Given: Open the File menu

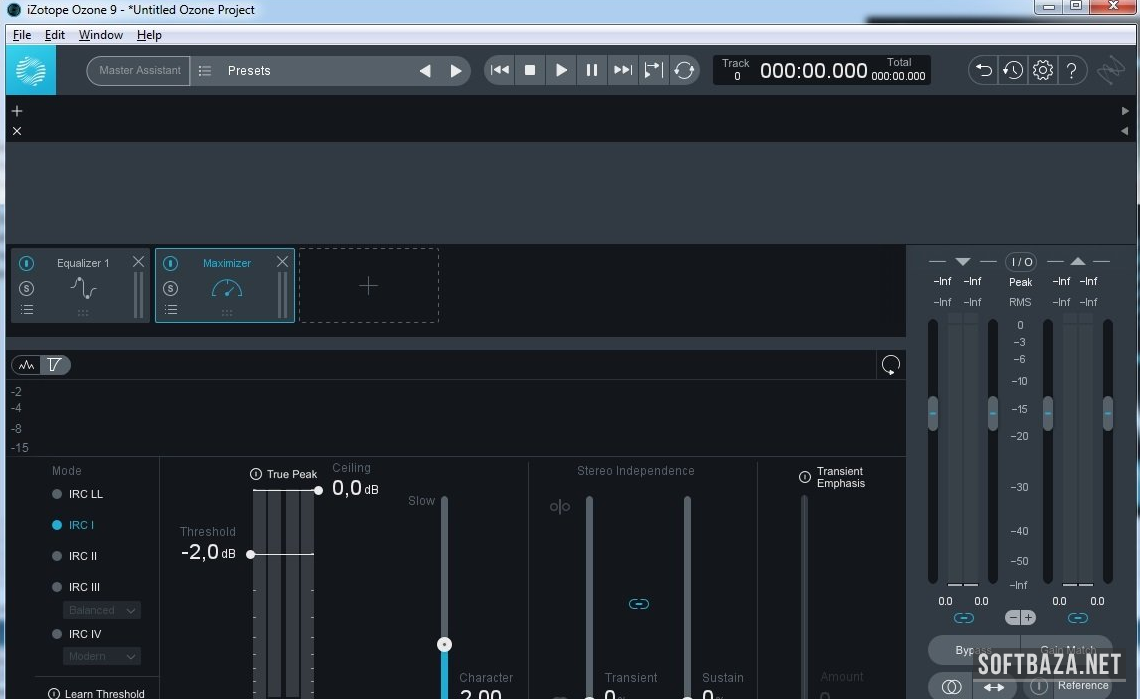Looking at the screenshot, I should pyautogui.click(x=22, y=35).
